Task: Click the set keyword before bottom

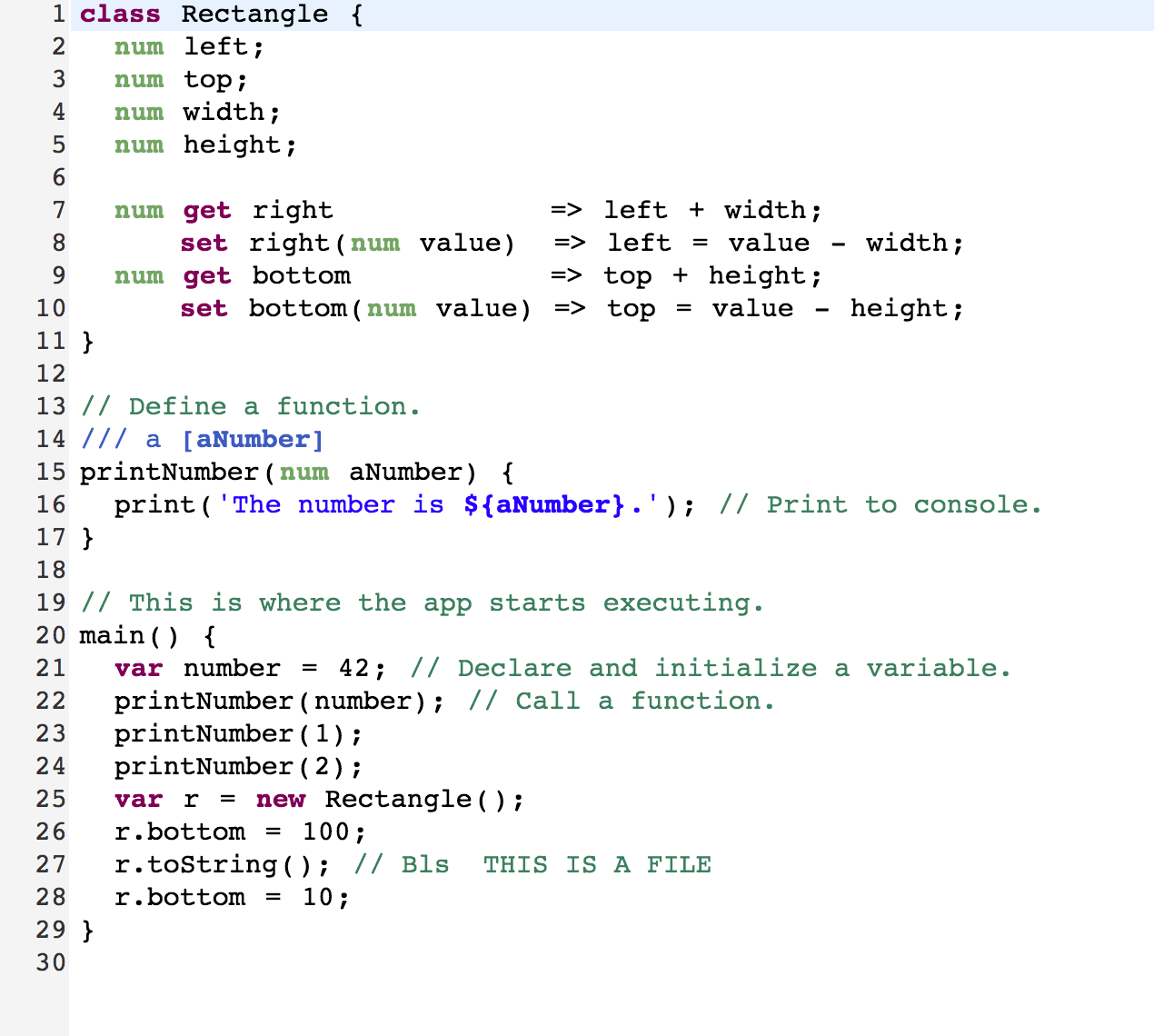Action: [x=204, y=309]
